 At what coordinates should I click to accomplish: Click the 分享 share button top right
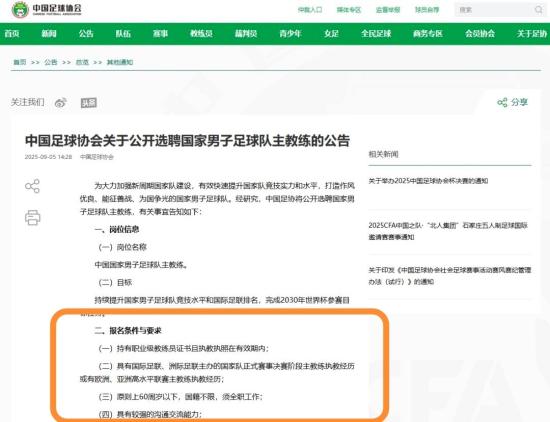512,102
